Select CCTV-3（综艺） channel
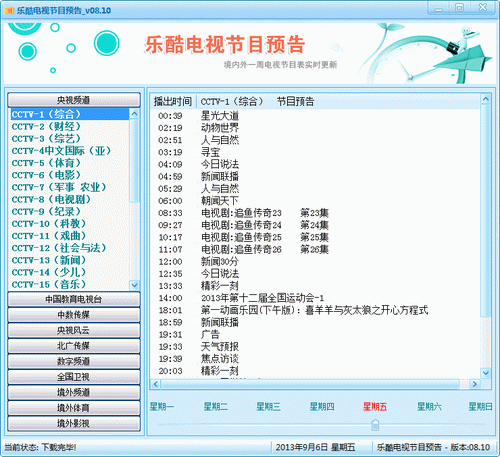500x457 pixels. pyautogui.click(x=69, y=139)
